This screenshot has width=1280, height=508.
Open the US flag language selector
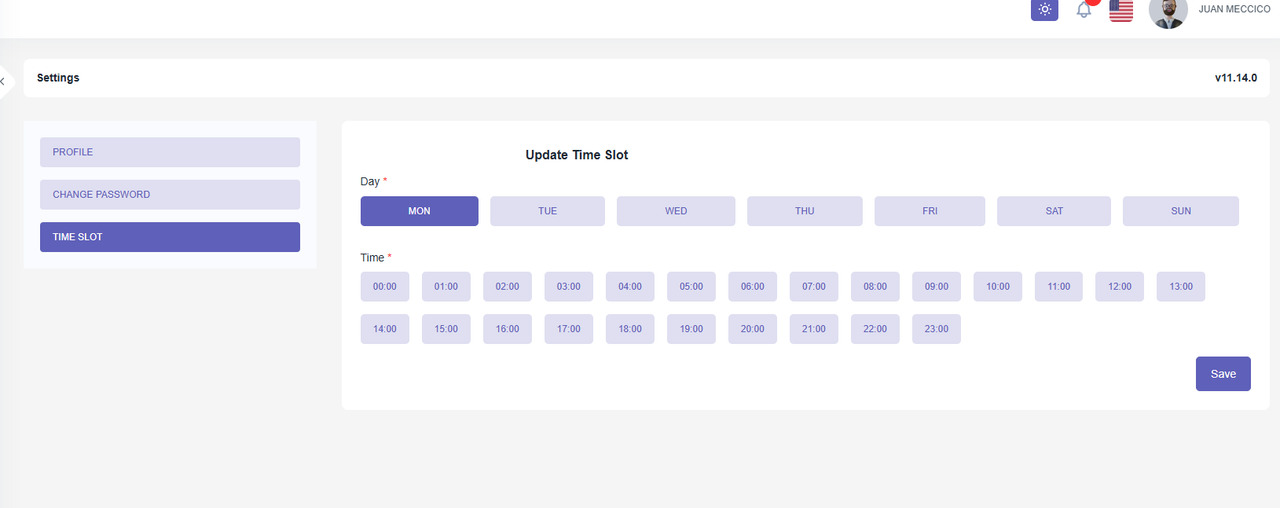(x=1121, y=10)
